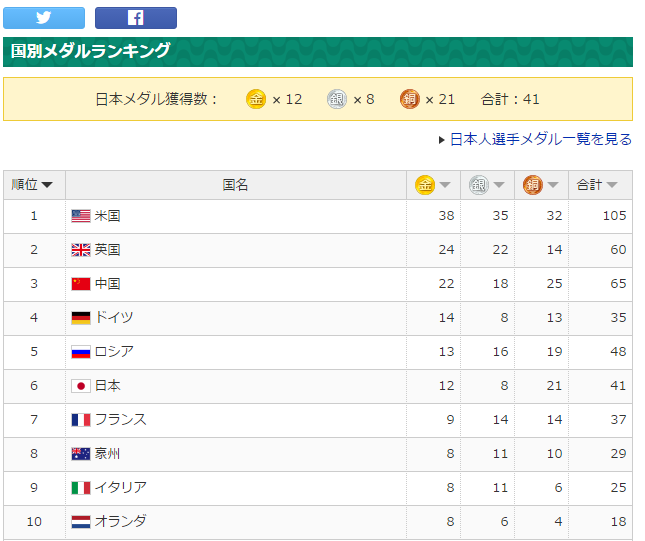Click the Australia flag icon beside 豪州
Viewport: 645px width, 541px height.
(81, 454)
